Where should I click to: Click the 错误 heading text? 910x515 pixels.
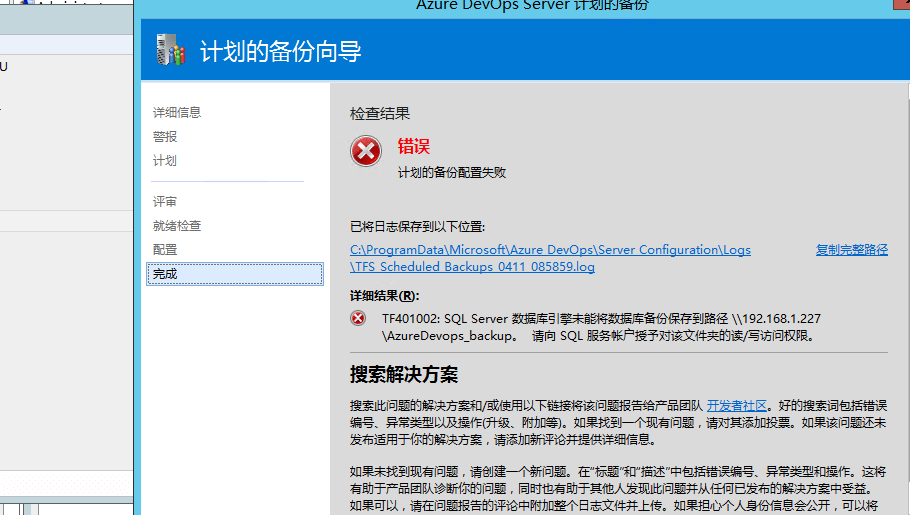point(413,147)
